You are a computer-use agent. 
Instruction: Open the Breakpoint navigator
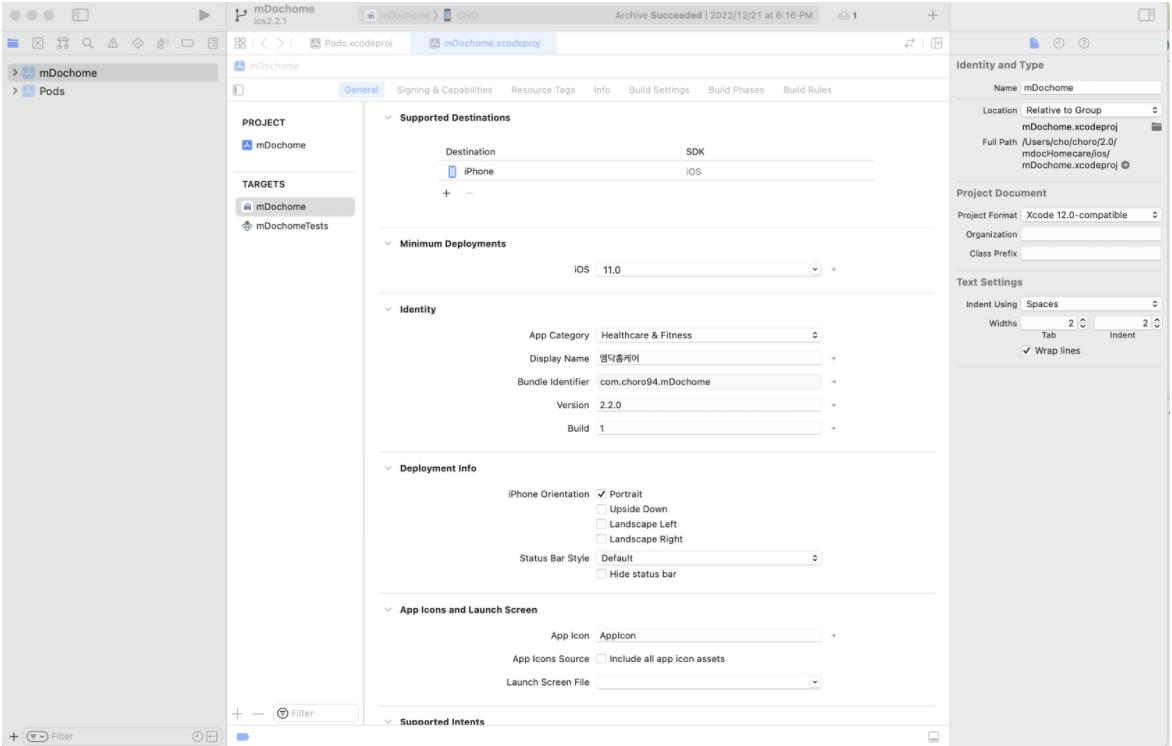[188, 43]
